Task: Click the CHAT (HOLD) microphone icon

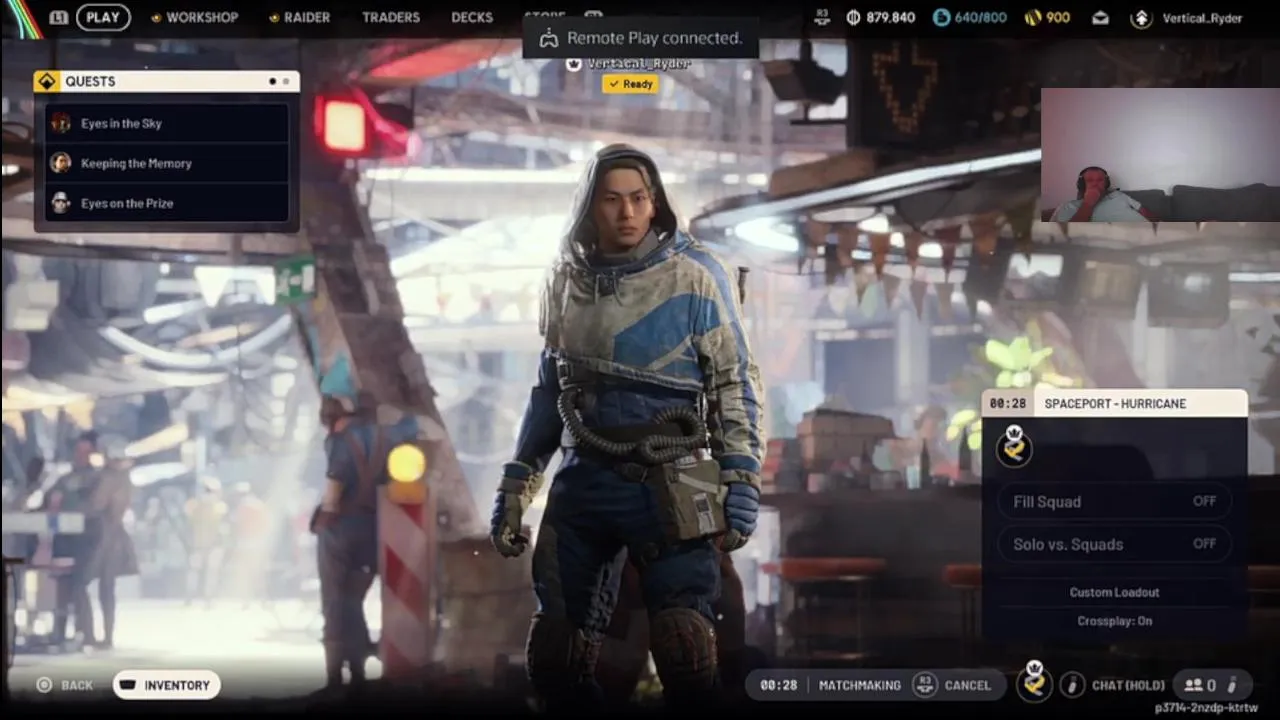Action: (x=1072, y=685)
